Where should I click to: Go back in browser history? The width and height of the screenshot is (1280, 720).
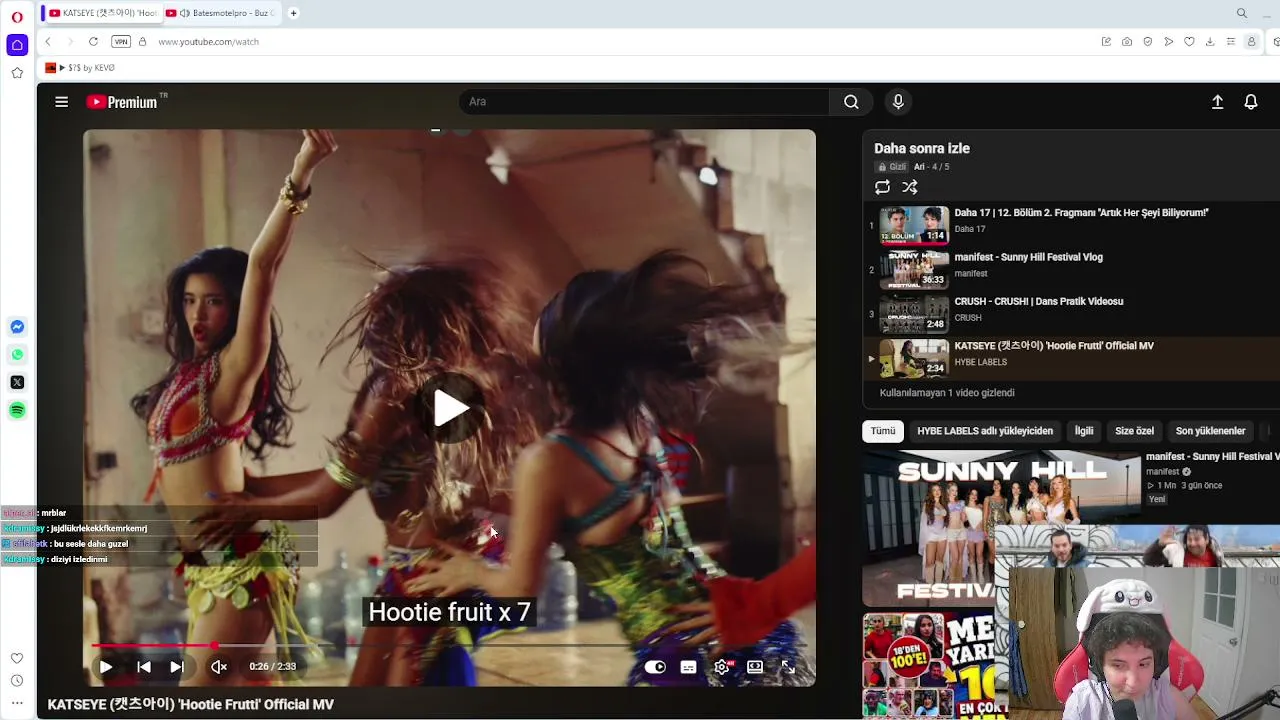point(48,42)
